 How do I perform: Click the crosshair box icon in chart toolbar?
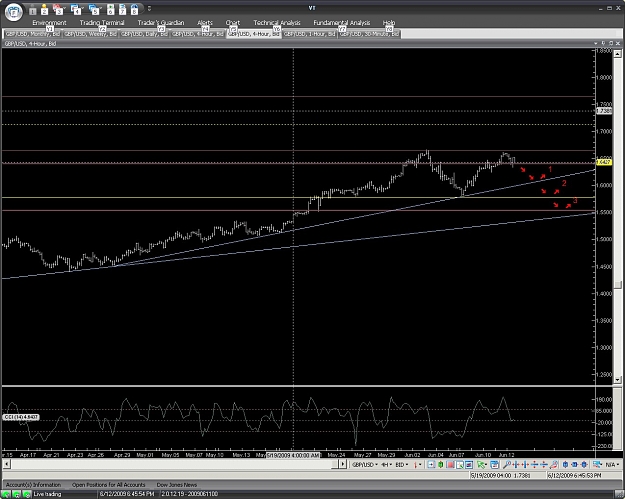coord(431,465)
